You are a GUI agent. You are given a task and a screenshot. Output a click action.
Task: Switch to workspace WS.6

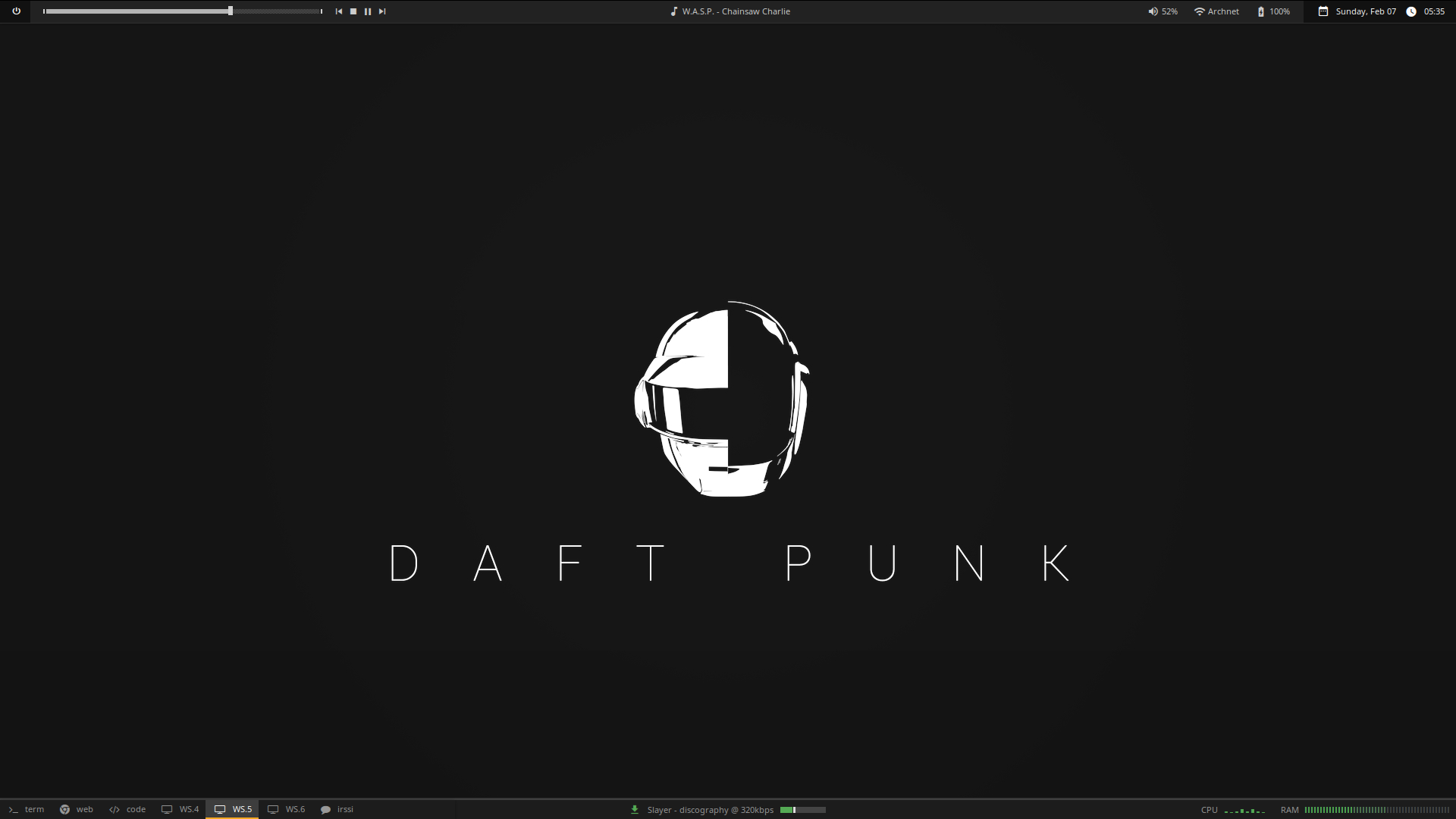[x=287, y=809]
